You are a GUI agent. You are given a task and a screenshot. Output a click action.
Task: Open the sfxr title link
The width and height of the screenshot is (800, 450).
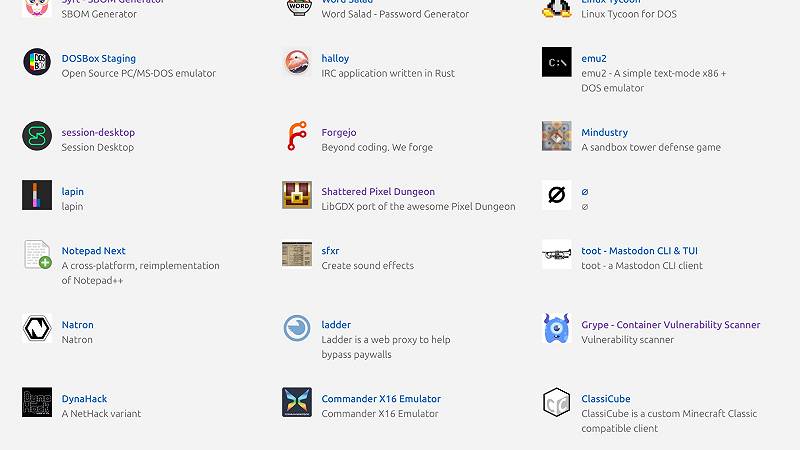click(330, 251)
